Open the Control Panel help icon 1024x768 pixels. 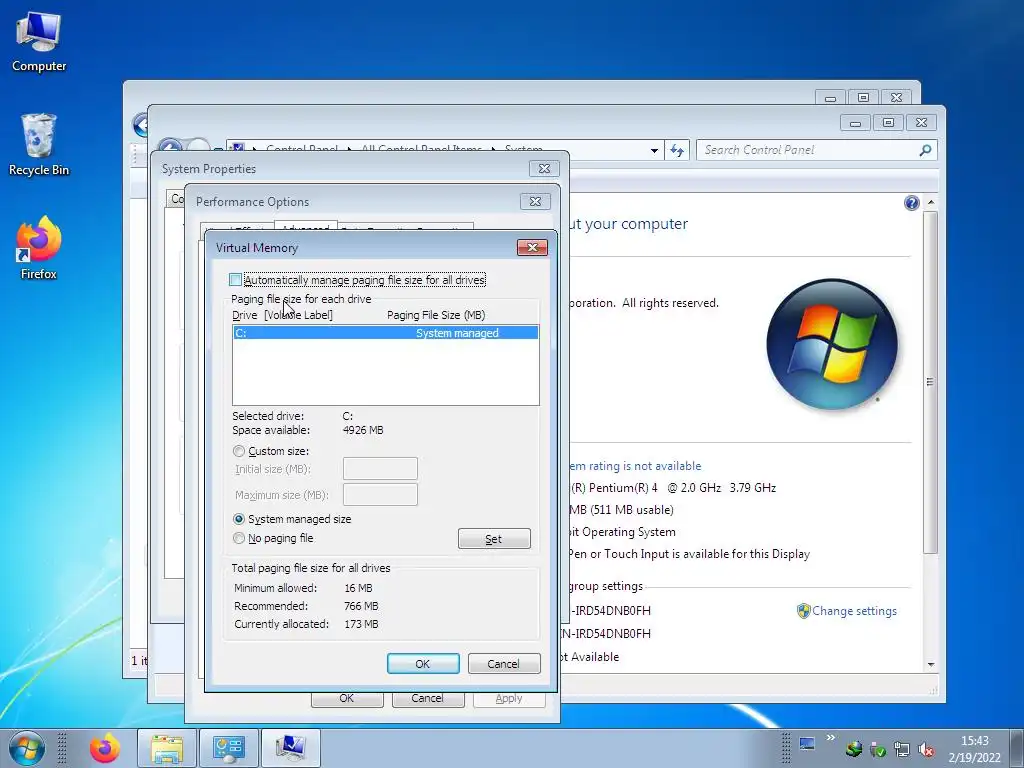coord(912,203)
